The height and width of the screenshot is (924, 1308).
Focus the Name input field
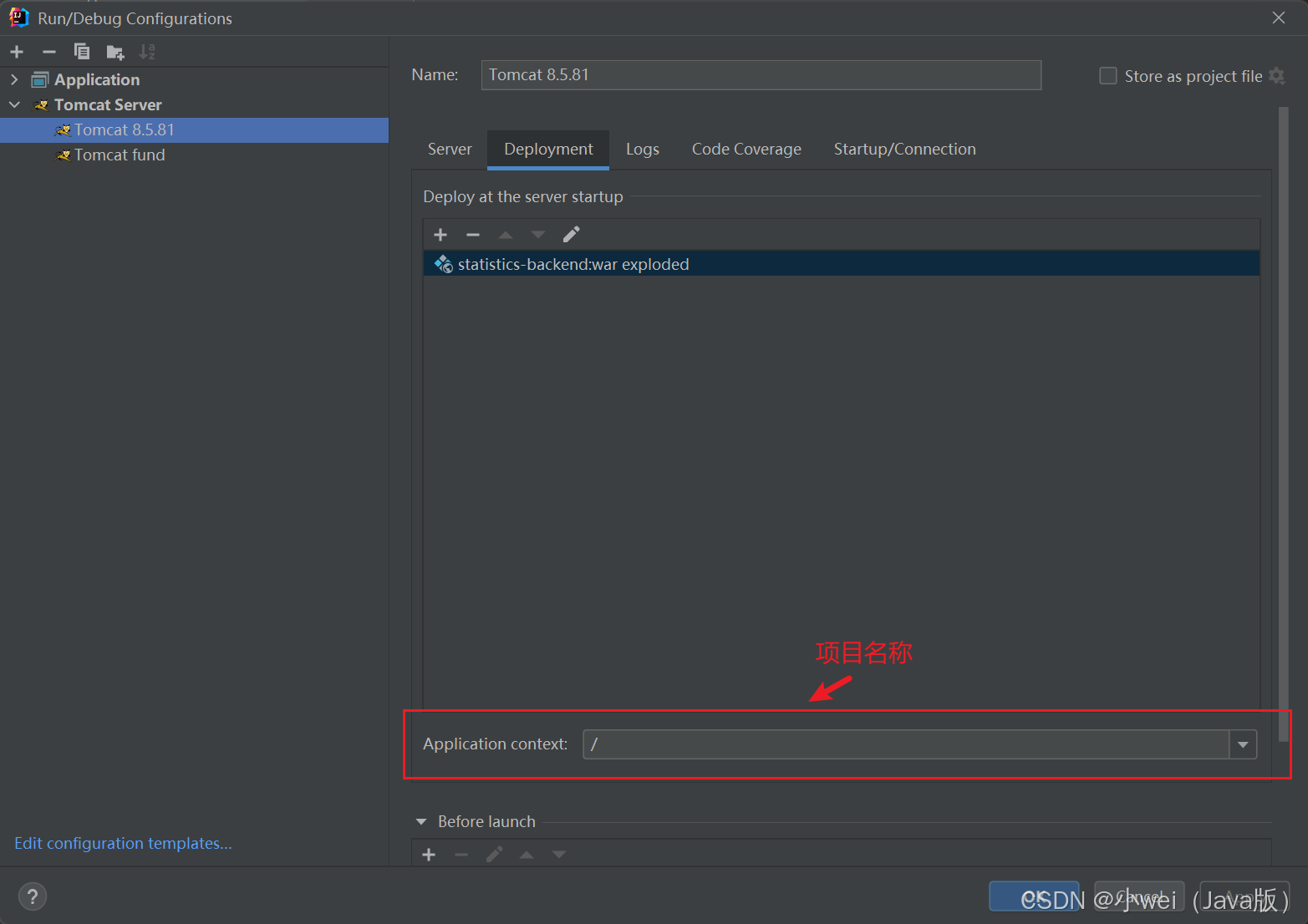[x=761, y=75]
